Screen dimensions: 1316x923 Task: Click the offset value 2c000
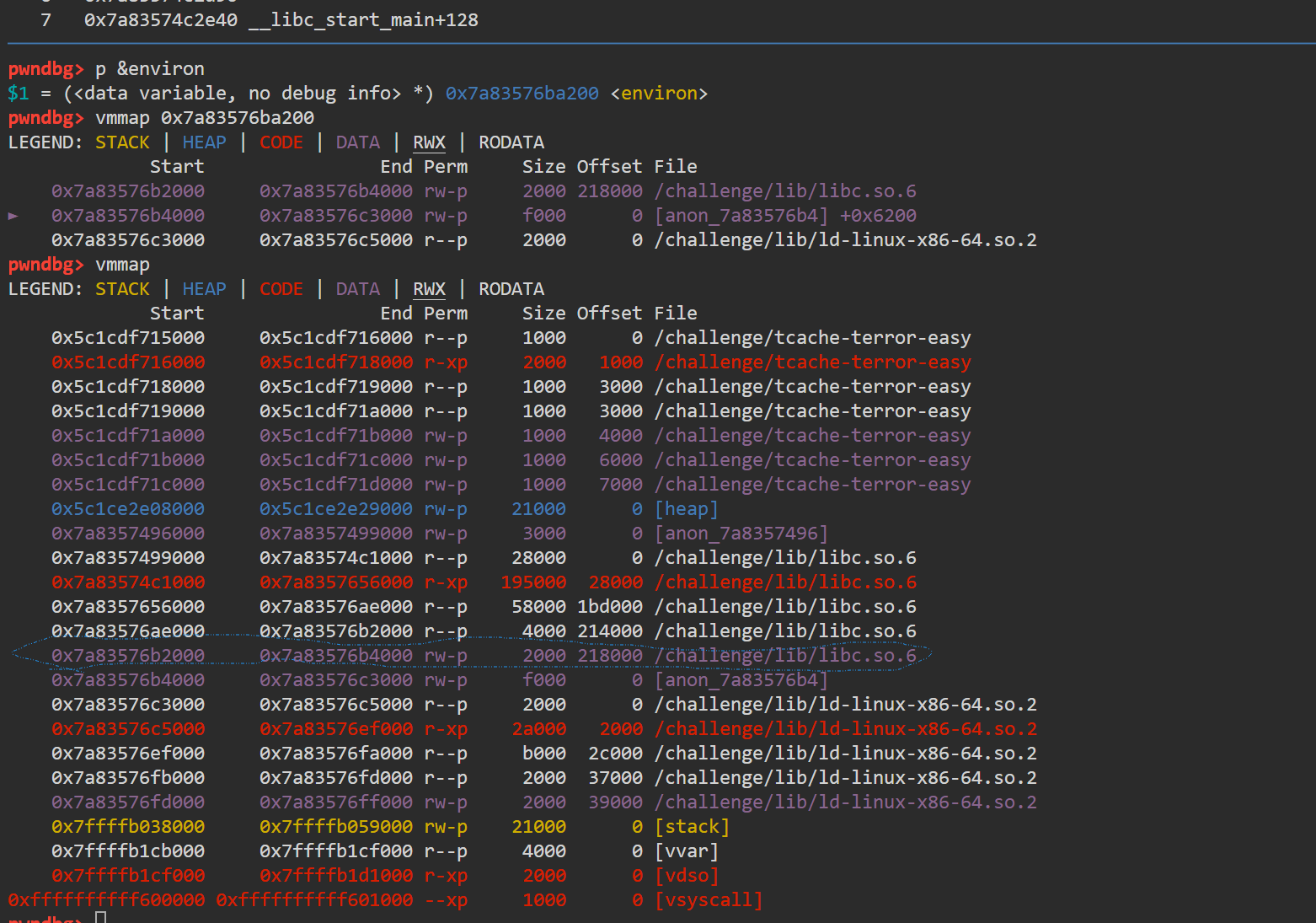click(616, 753)
